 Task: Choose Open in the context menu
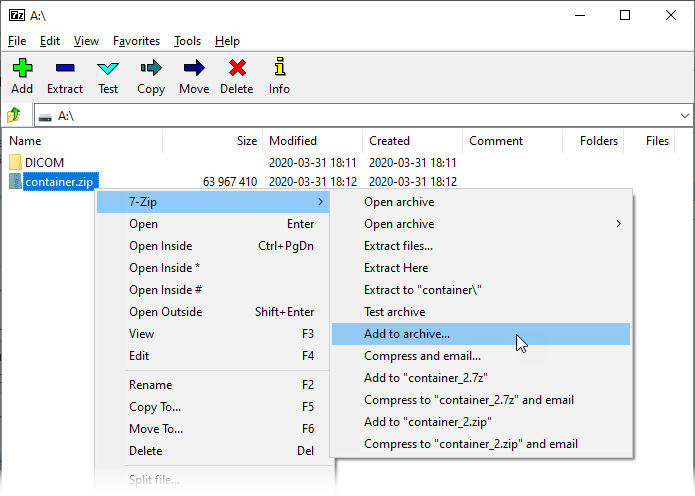click(x=213, y=224)
